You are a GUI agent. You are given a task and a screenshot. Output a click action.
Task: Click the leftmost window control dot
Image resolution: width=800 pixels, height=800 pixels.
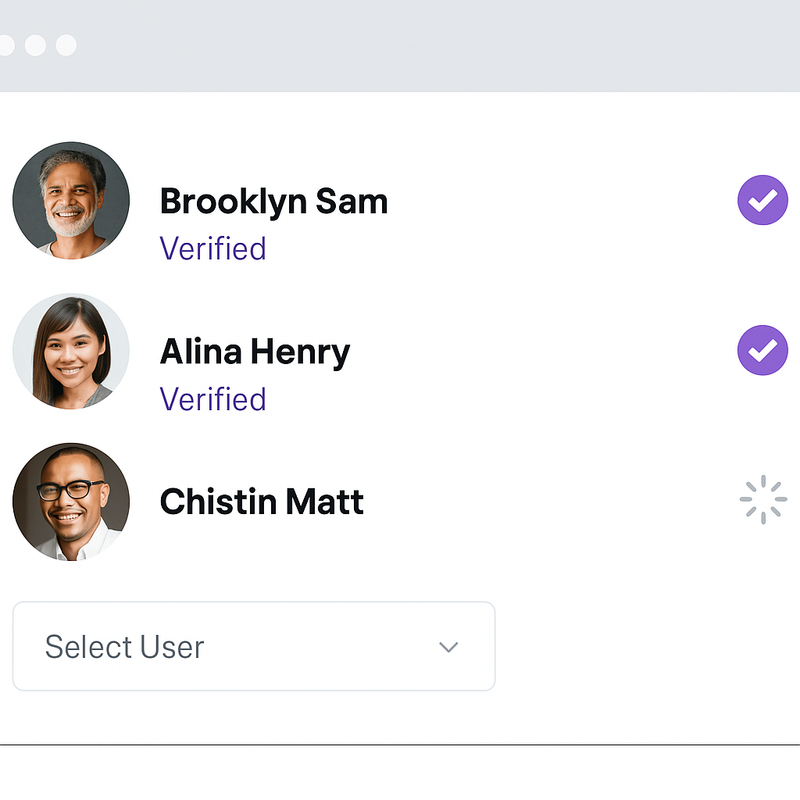coord(6,45)
